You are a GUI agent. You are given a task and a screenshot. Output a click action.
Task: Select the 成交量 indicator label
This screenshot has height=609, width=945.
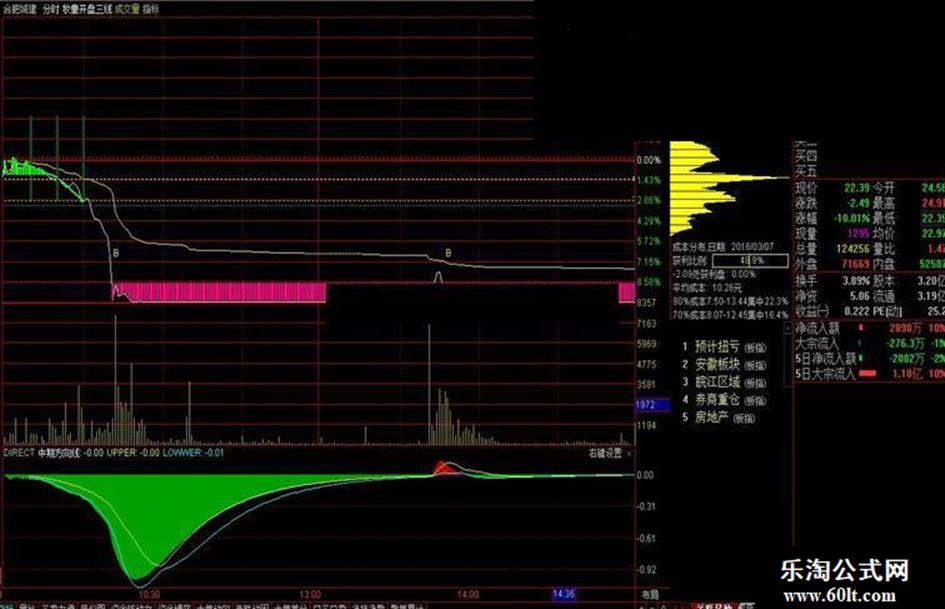(x=127, y=10)
